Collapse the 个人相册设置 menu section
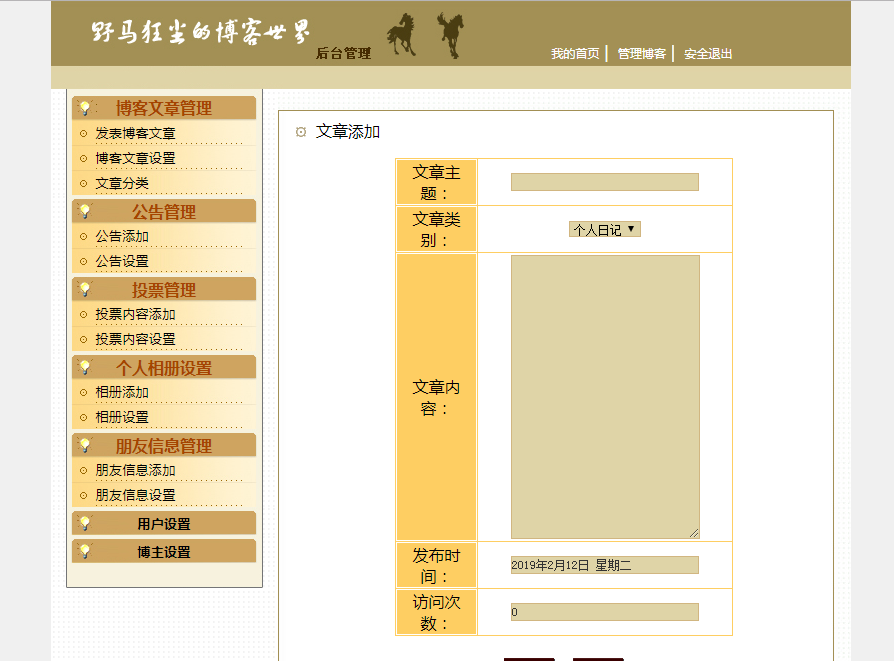The image size is (894, 661). coord(164,368)
